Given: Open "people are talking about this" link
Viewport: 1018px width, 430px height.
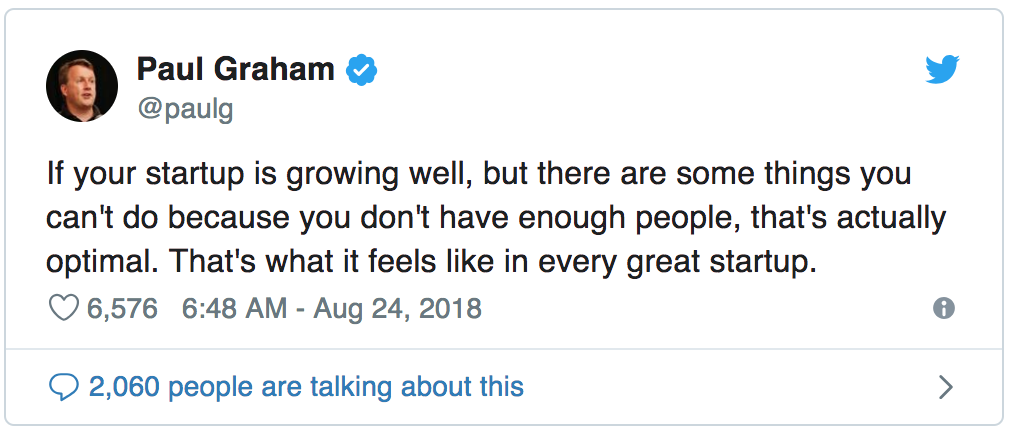Looking at the screenshot, I should [x=345, y=386].
